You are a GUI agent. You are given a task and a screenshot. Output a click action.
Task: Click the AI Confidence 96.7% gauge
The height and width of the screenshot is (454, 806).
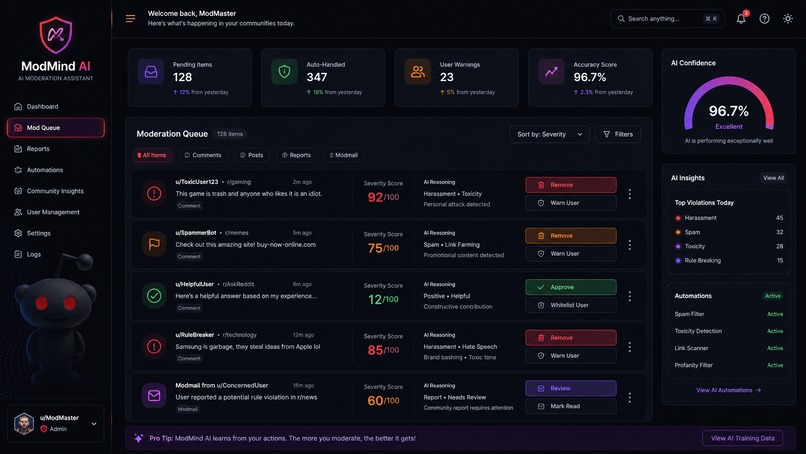pos(728,104)
